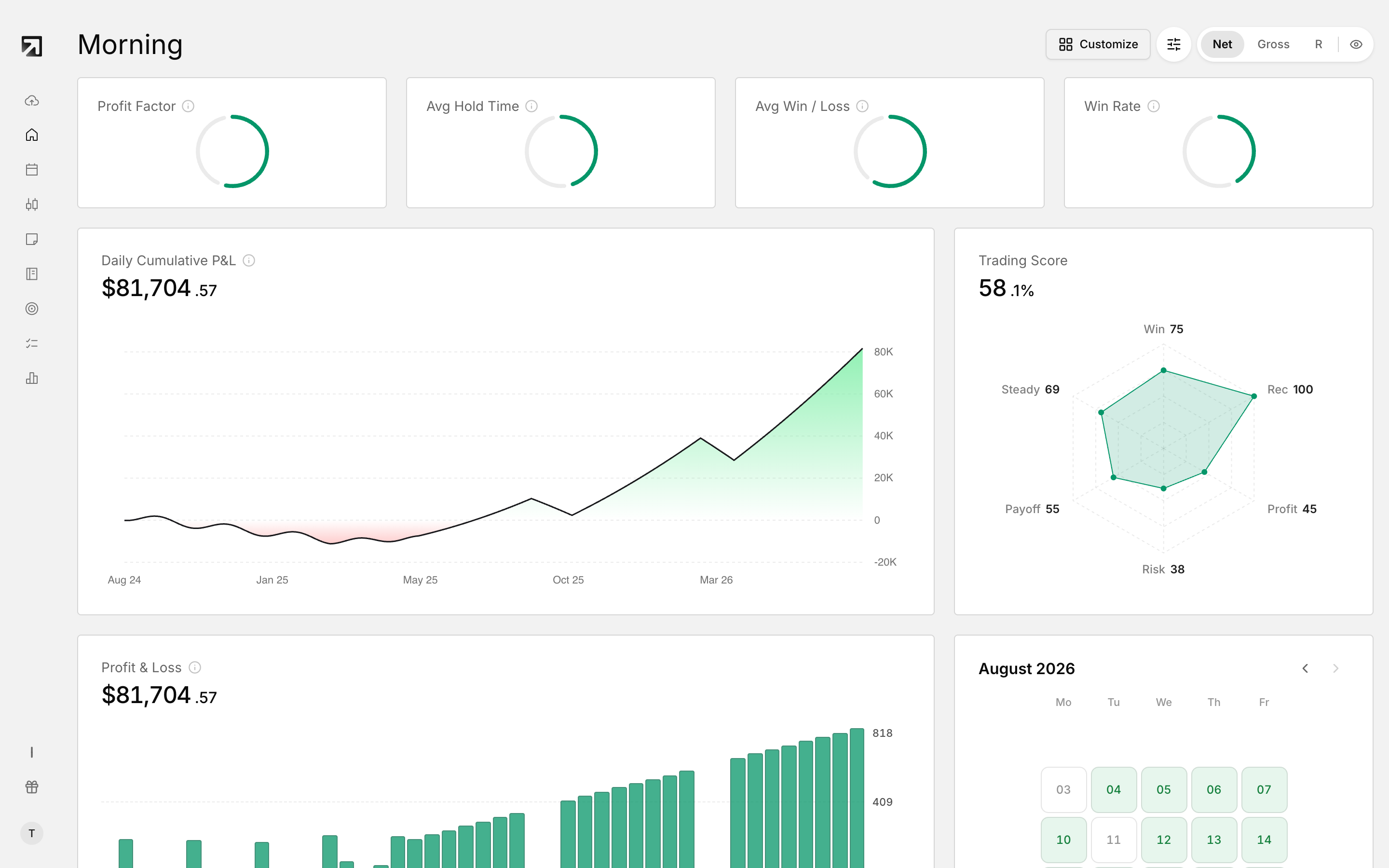This screenshot has height=868, width=1389.
Task: Click the app logo icon
Action: click(x=31, y=46)
